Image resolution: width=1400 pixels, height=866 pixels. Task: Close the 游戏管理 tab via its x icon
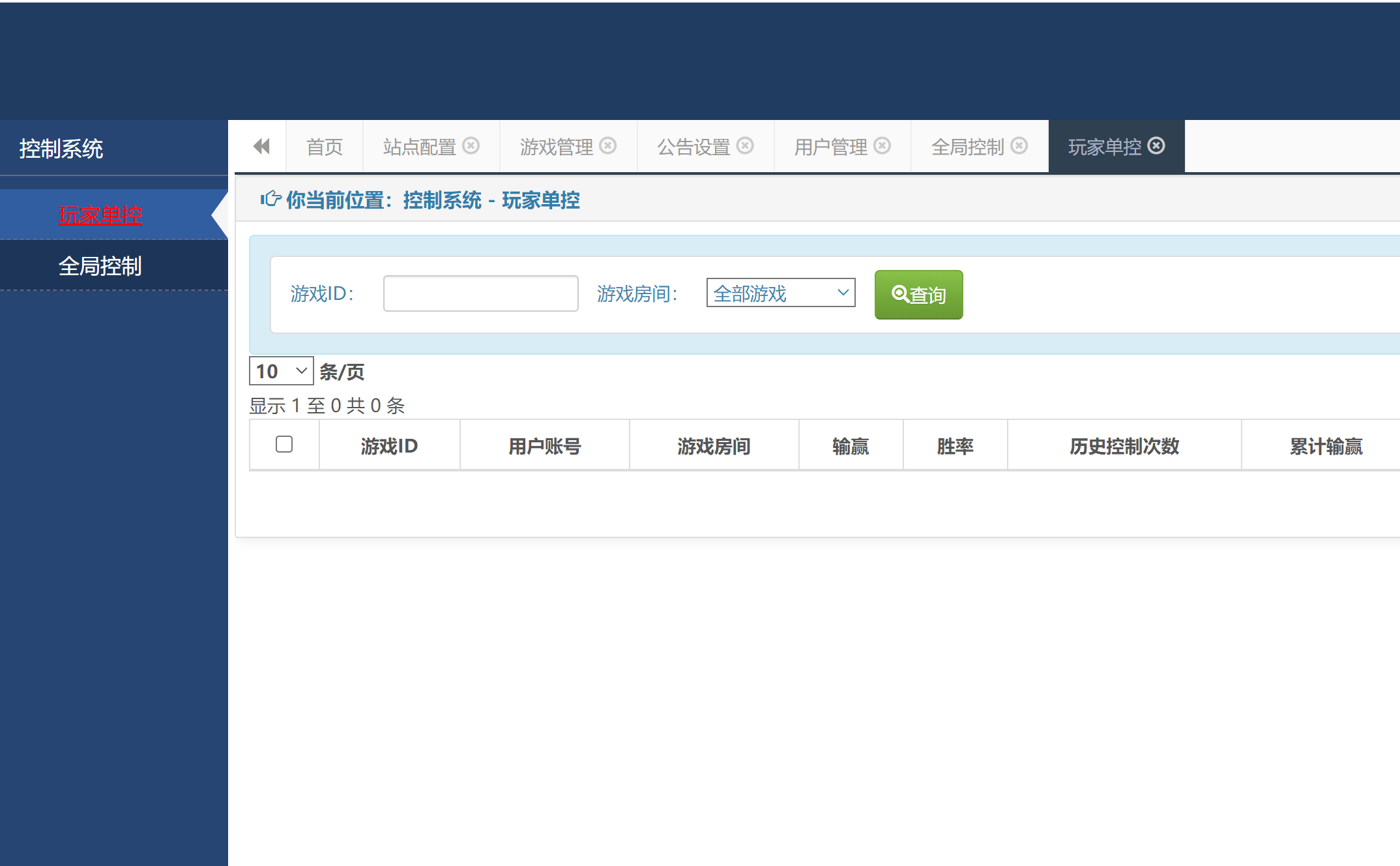coord(608,145)
